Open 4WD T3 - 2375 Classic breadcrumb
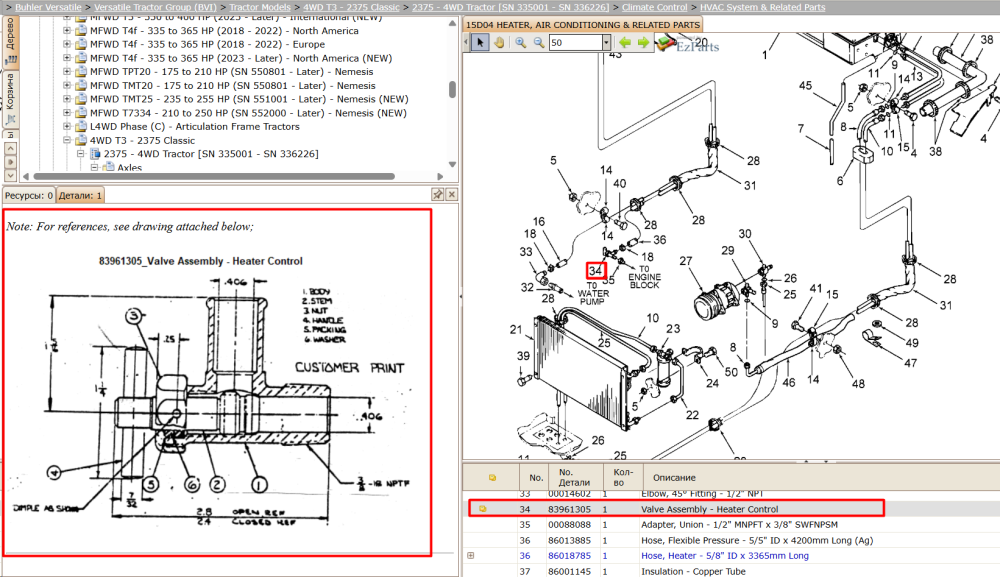 (x=351, y=7)
